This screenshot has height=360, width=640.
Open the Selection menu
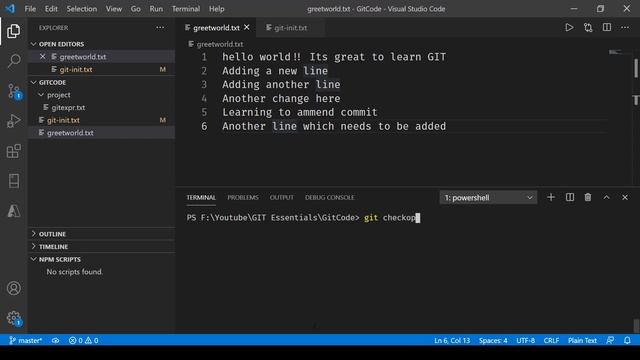point(82,9)
